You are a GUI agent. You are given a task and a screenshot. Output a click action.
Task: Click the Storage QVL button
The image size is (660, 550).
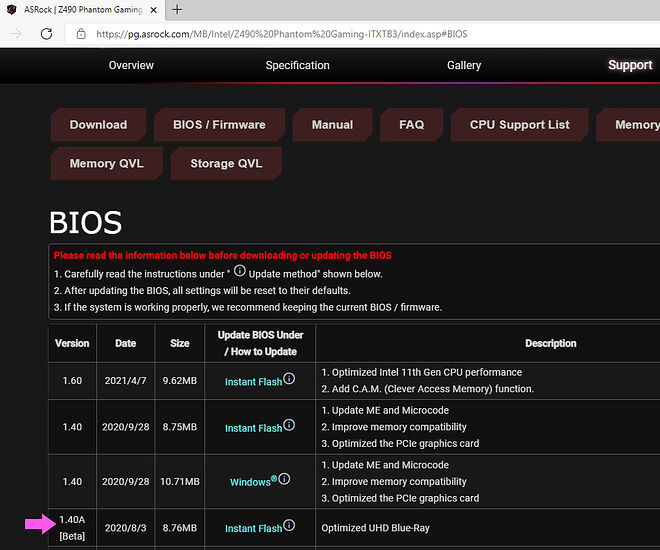[x=226, y=163]
